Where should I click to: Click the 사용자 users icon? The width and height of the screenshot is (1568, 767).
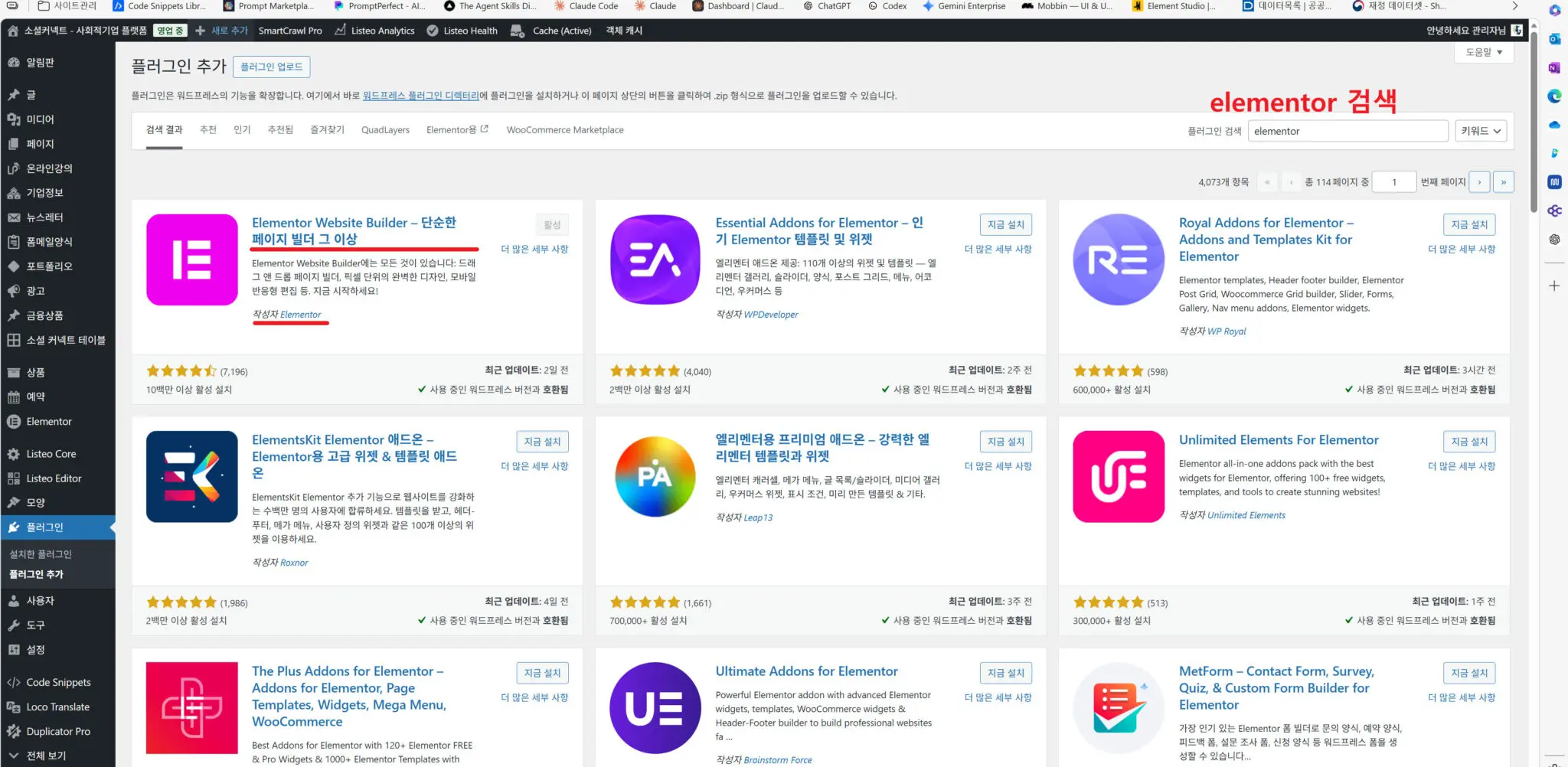14,601
